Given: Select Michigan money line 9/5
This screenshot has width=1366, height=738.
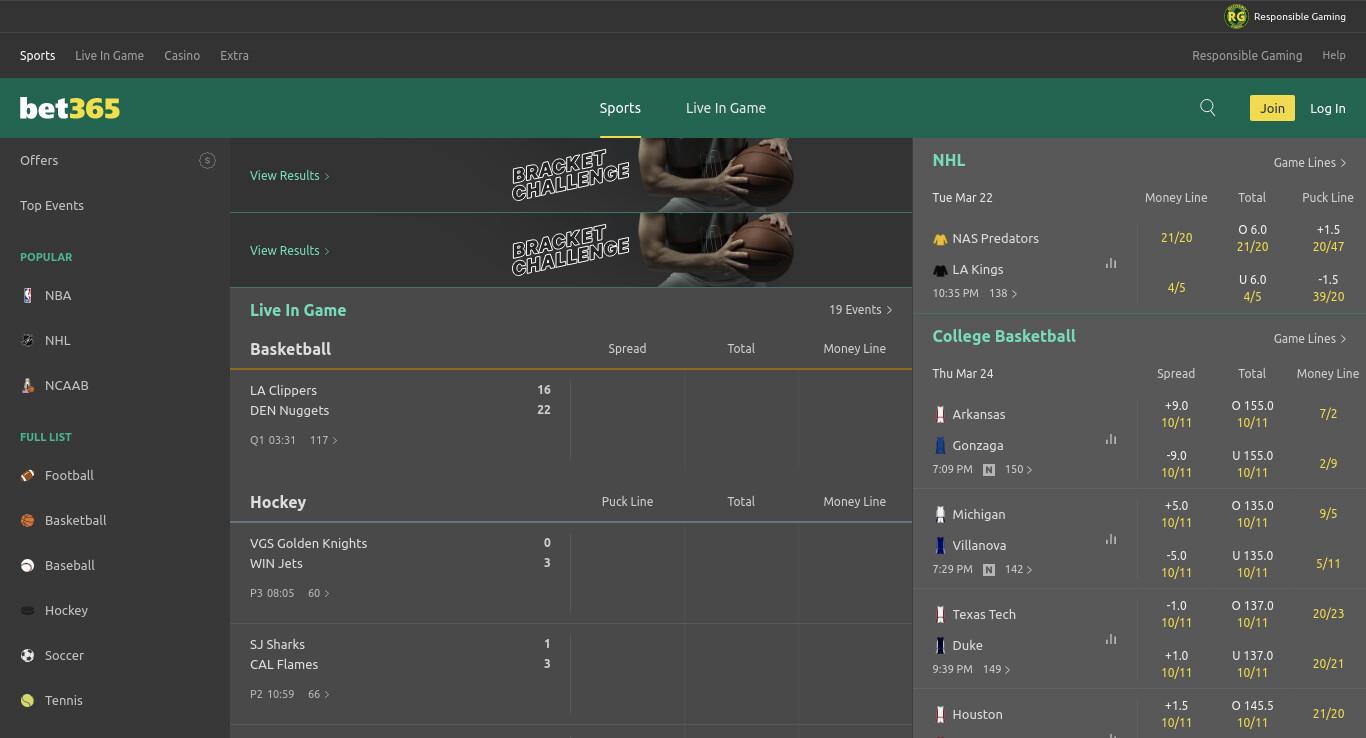Looking at the screenshot, I should (x=1328, y=514).
